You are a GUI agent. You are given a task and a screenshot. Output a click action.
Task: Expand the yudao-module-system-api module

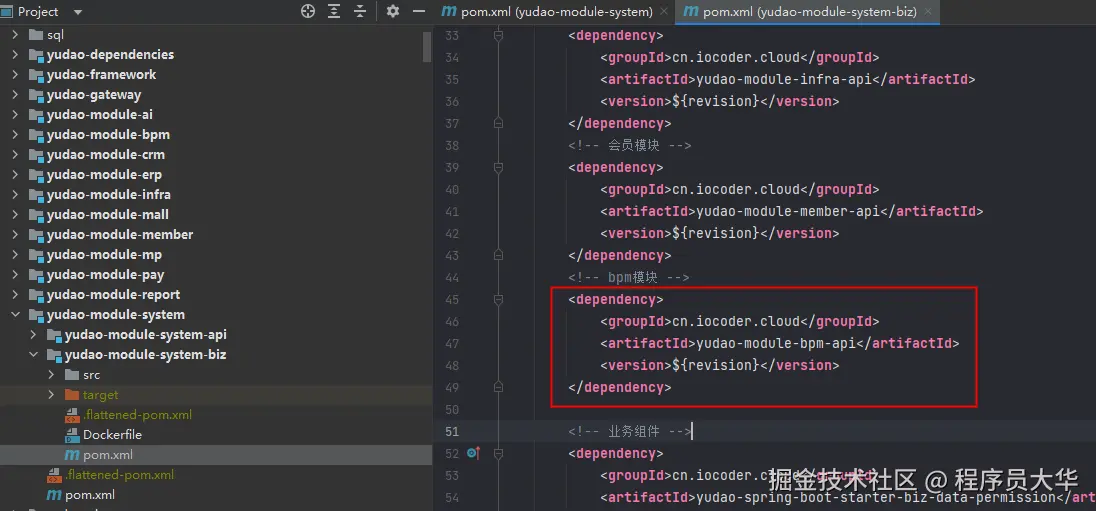tap(33, 335)
